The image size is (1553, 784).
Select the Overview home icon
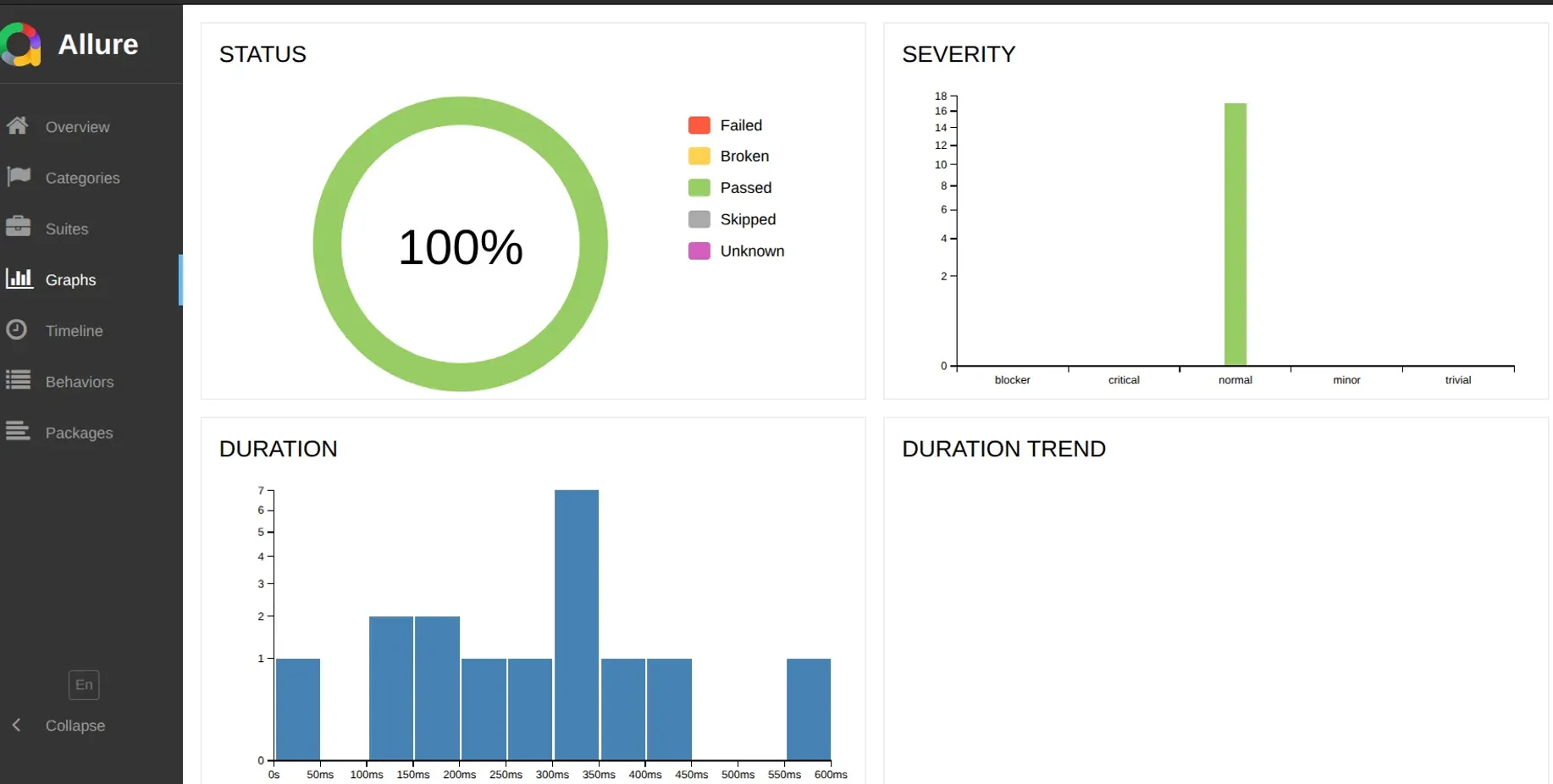(18, 126)
